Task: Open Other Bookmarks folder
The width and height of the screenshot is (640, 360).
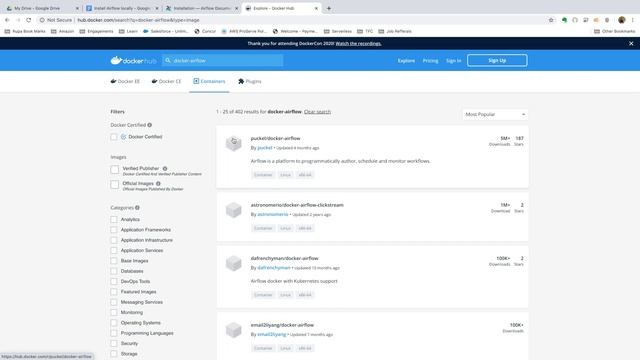Action: coord(614,31)
